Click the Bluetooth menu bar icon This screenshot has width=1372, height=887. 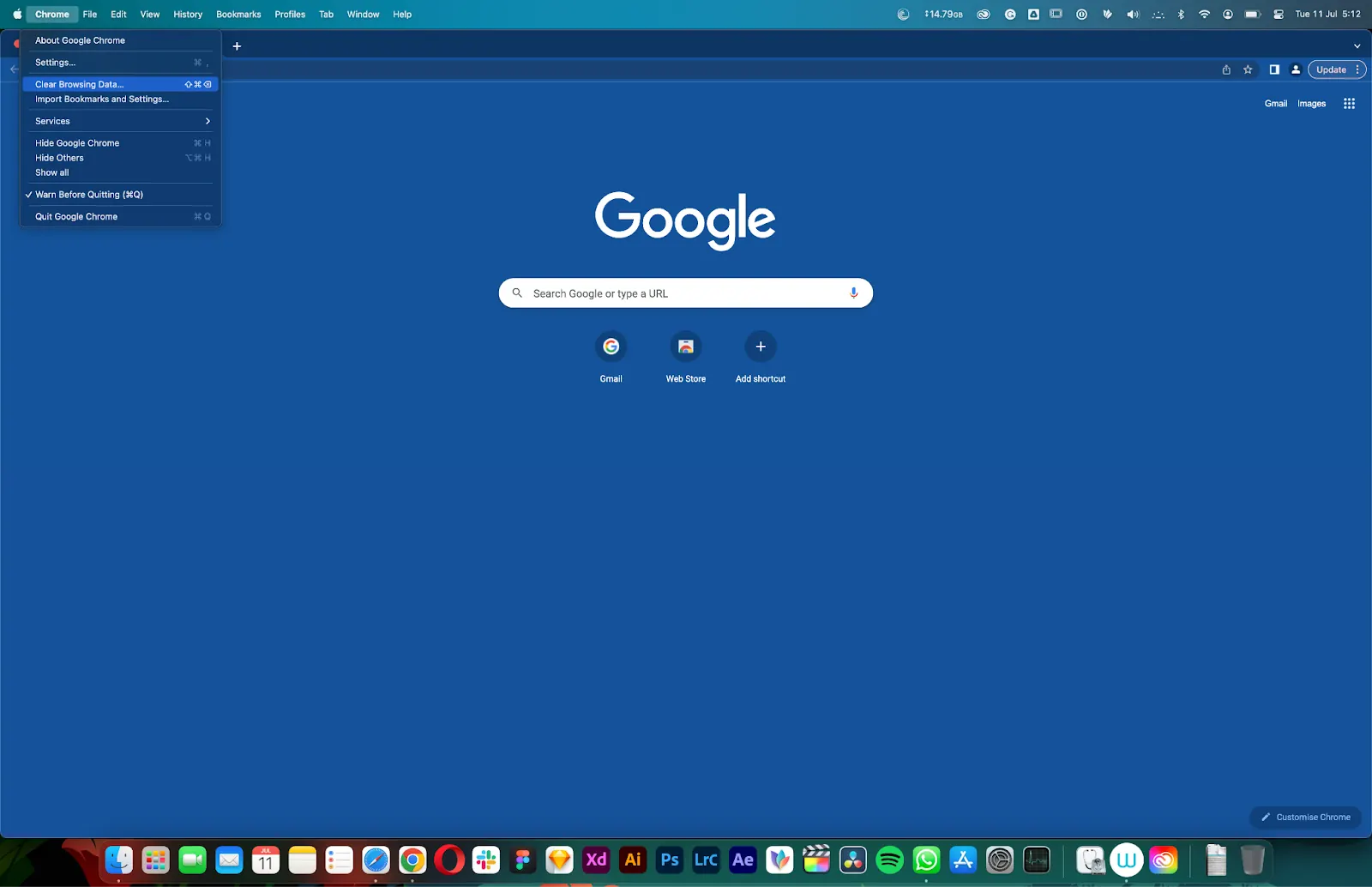click(1181, 14)
